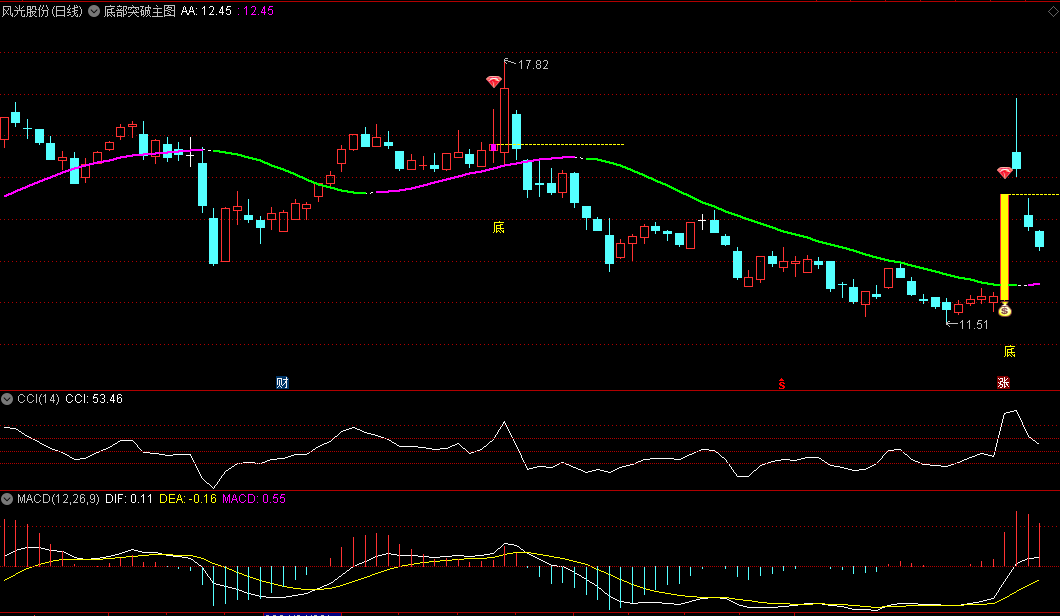
Task: Click the red gem marker near 17.82 peak
Action: (x=494, y=82)
